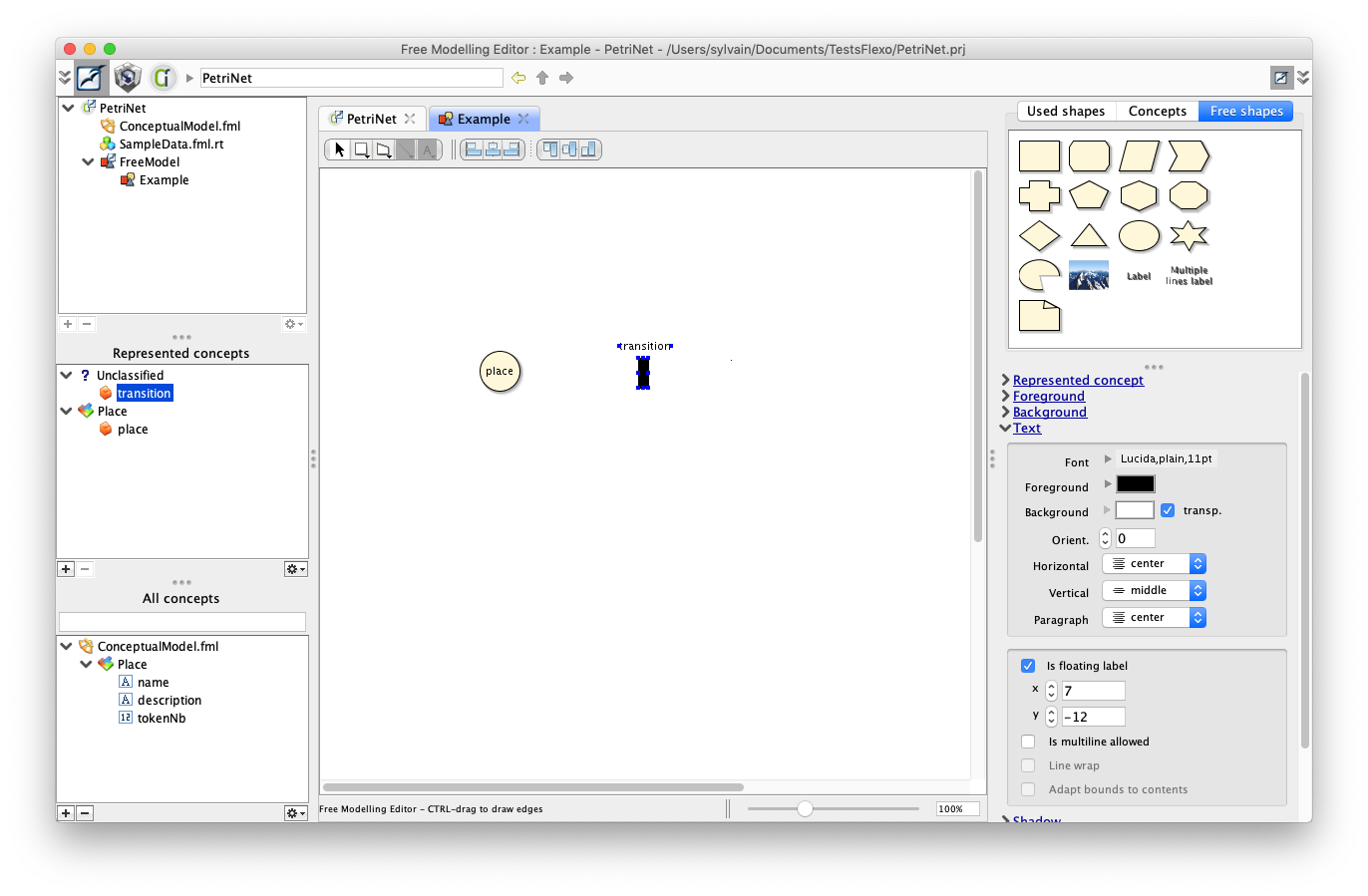Click the align center horizontally icon
Viewport: 1368px width, 896px height.
493,149
